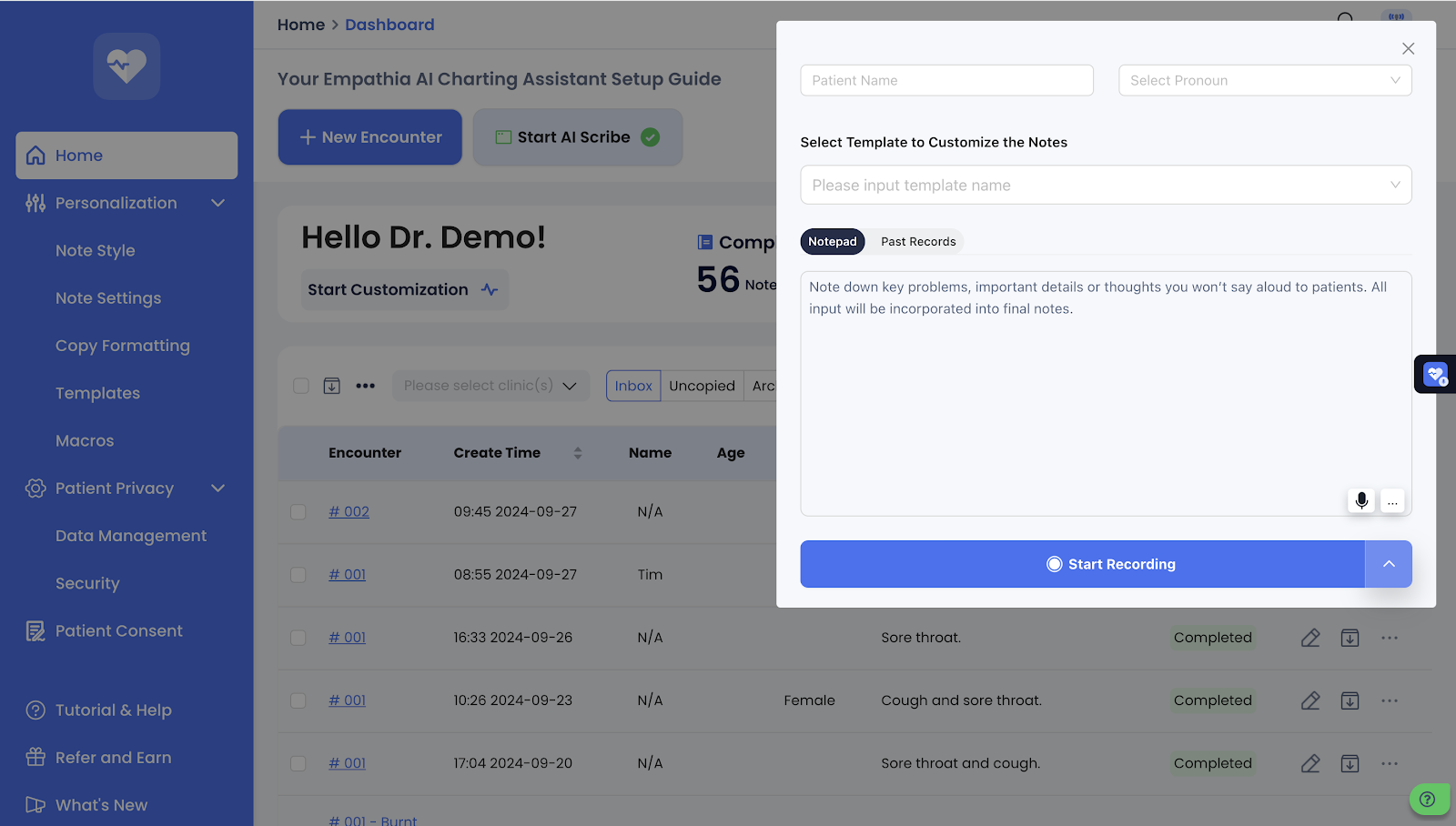
Task: Click the Empathia heart logo
Action: (x=126, y=66)
